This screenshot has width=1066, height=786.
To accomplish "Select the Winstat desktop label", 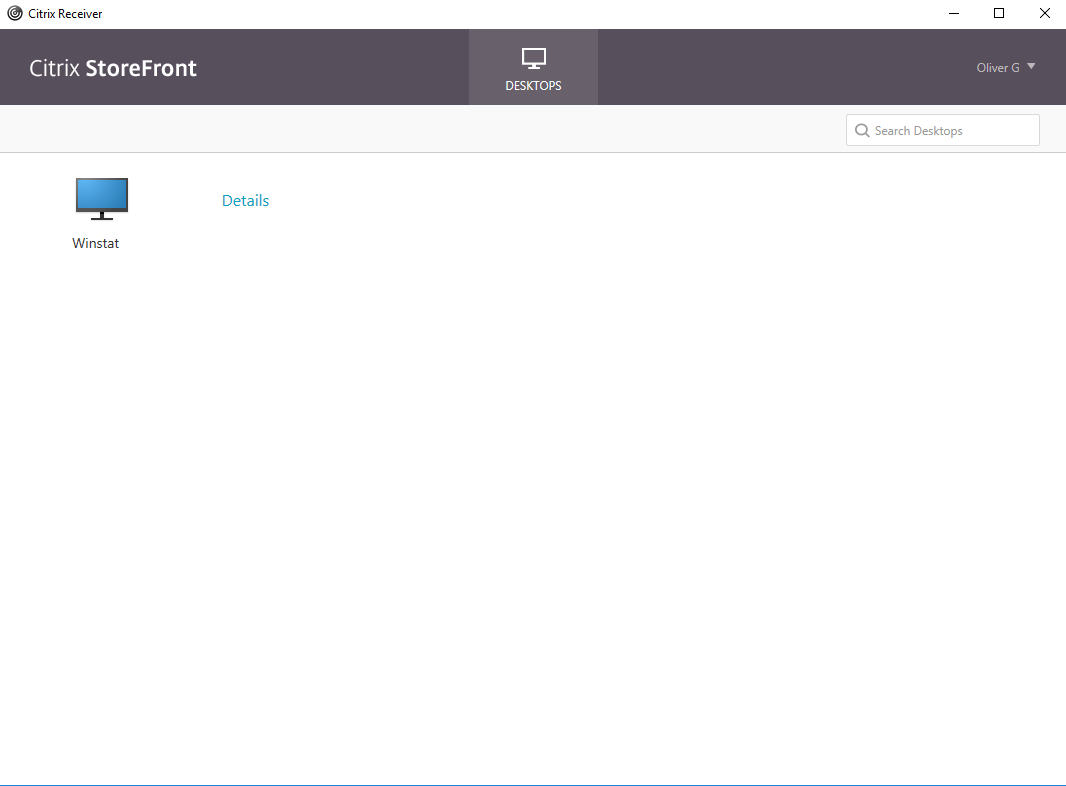I will pyautogui.click(x=96, y=243).
